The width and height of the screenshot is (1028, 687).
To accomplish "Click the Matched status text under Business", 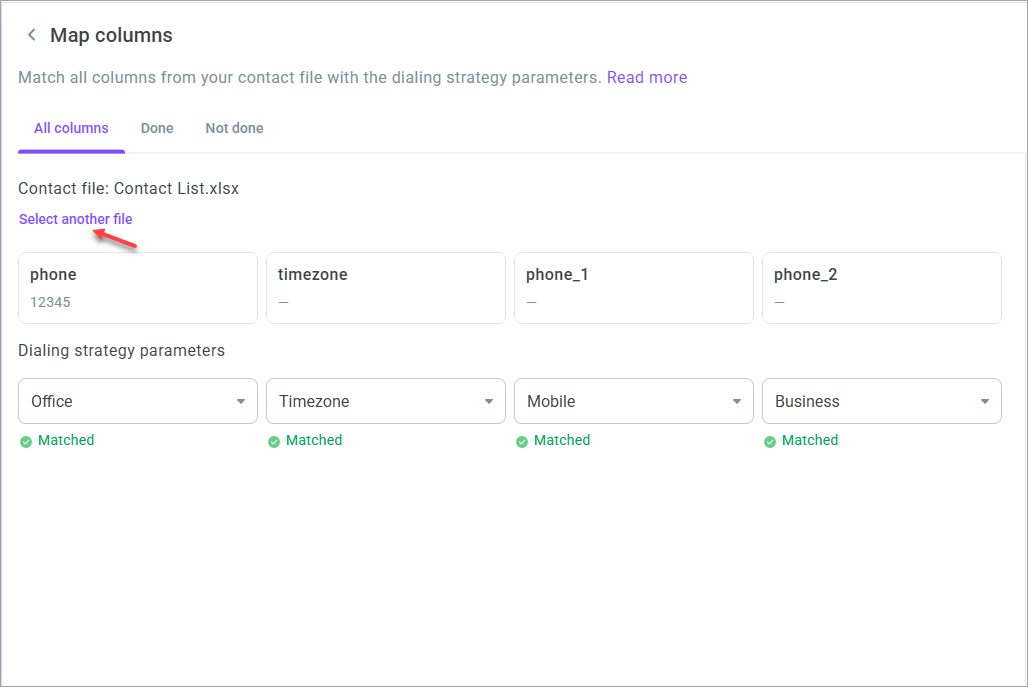I will [x=810, y=441].
